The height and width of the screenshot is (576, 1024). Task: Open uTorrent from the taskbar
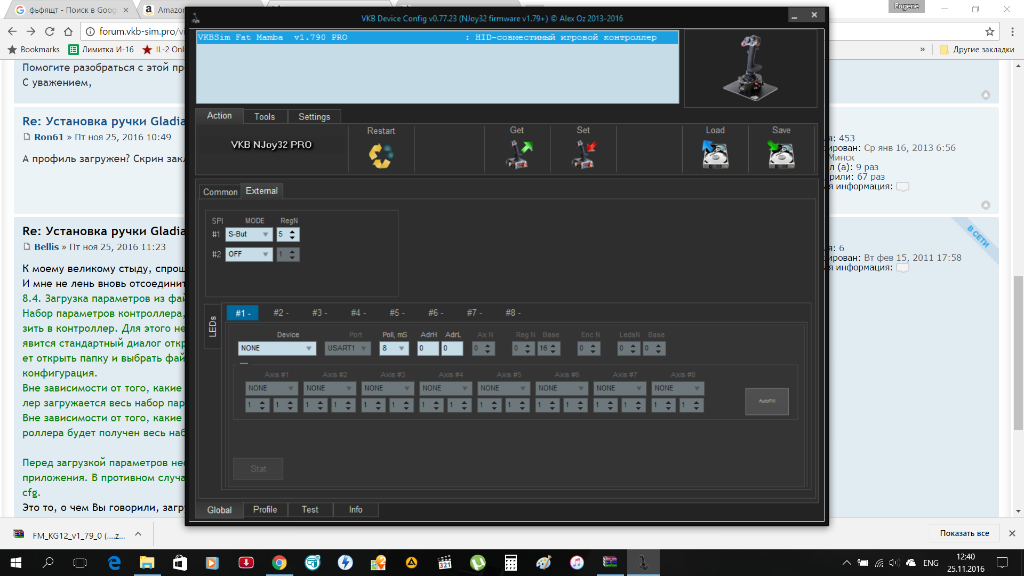click(478, 562)
